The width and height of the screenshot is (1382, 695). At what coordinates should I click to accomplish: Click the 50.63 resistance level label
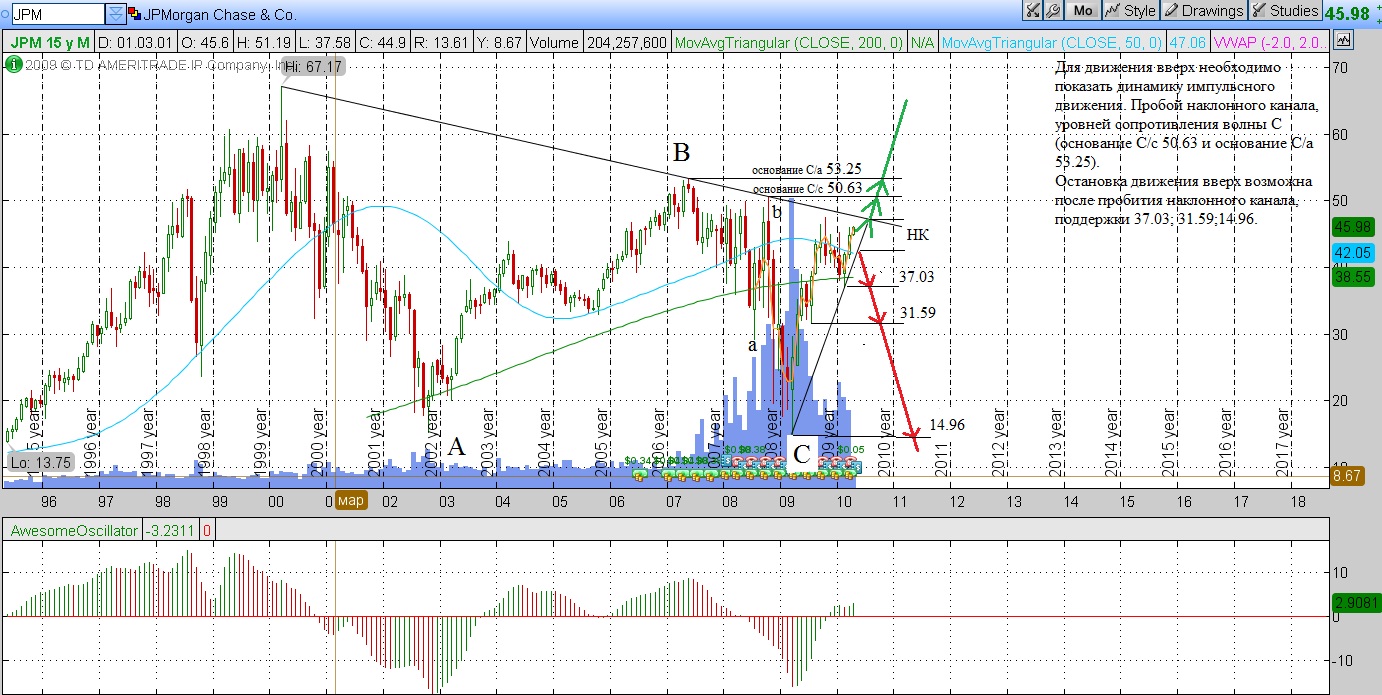[x=844, y=188]
